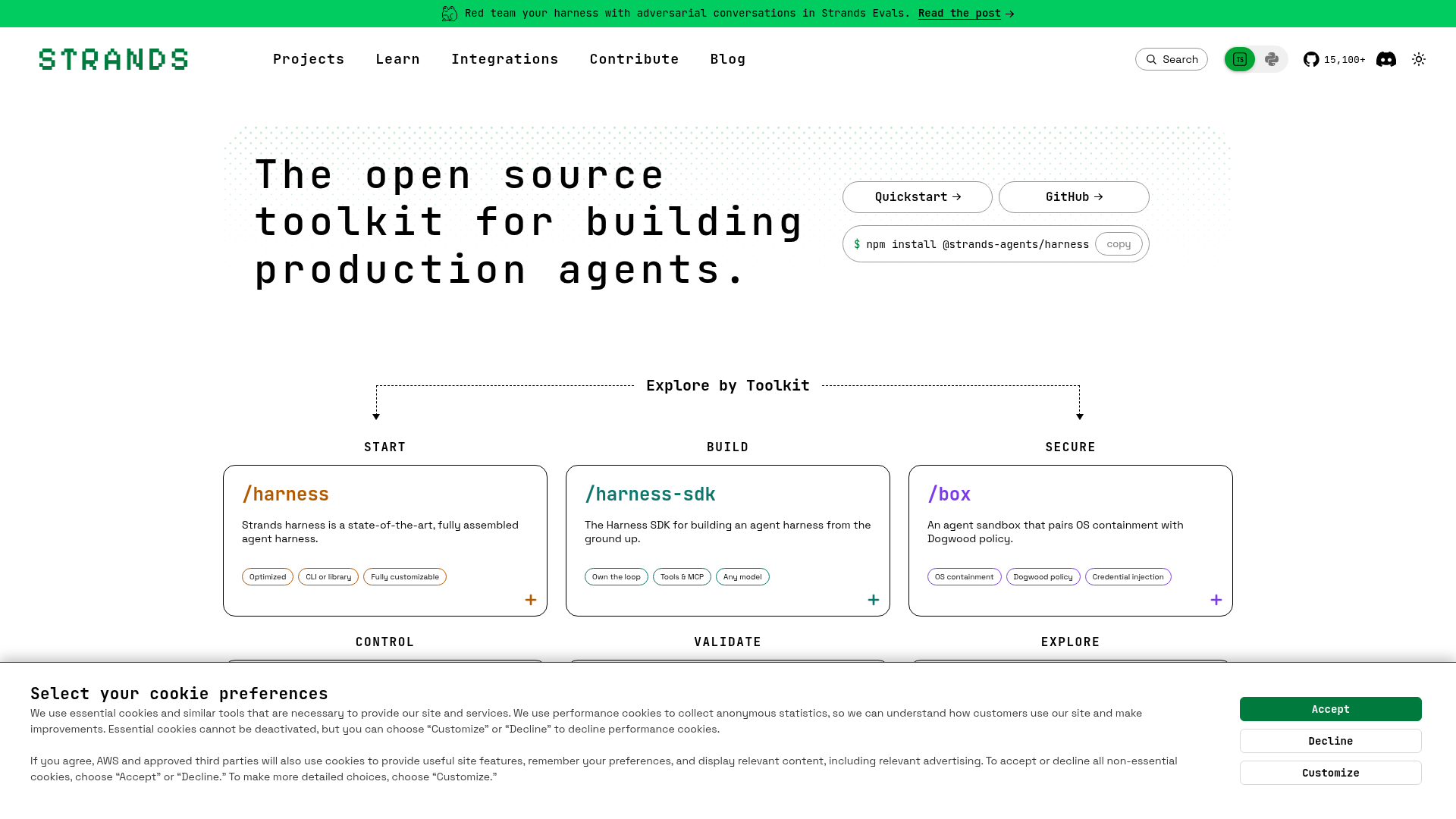The image size is (1456, 819).
Task: Click the Fully customizable tag
Action: [x=405, y=577]
